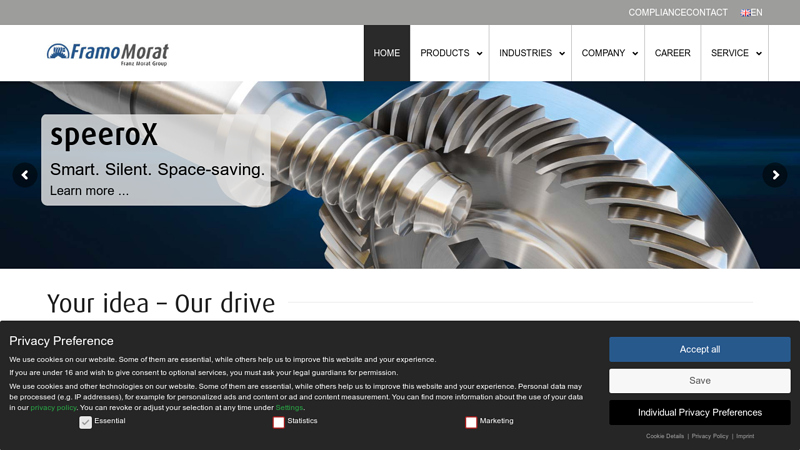The image size is (800, 450).
Task: Tick the Essential cookies checkbox
Action: click(85, 422)
